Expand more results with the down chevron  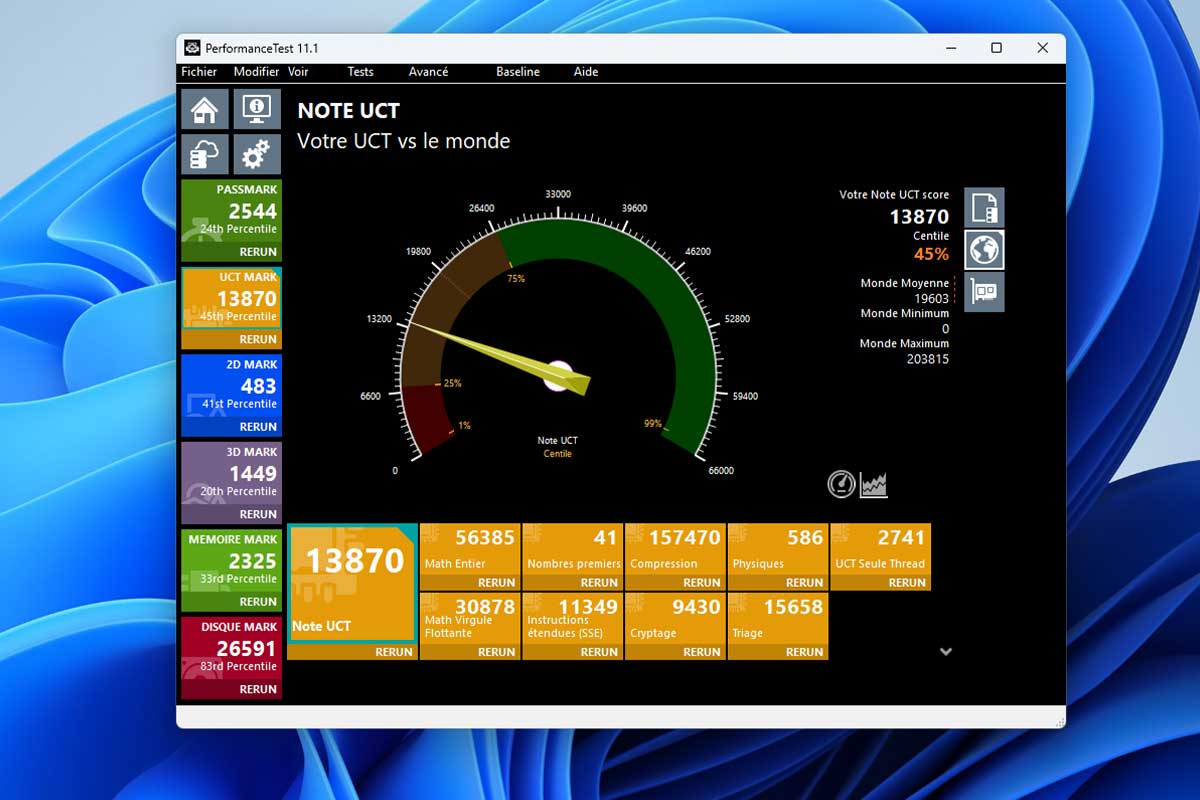pyautogui.click(x=946, y=652)
